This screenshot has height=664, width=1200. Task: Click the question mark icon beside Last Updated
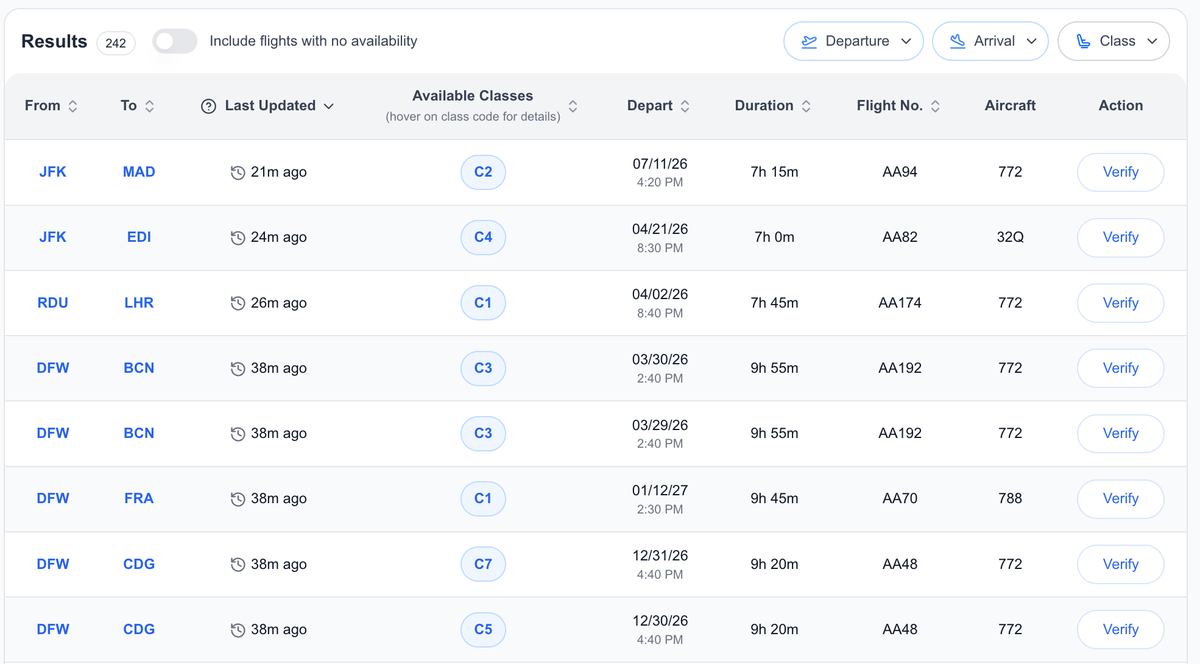tap(208, 105)
